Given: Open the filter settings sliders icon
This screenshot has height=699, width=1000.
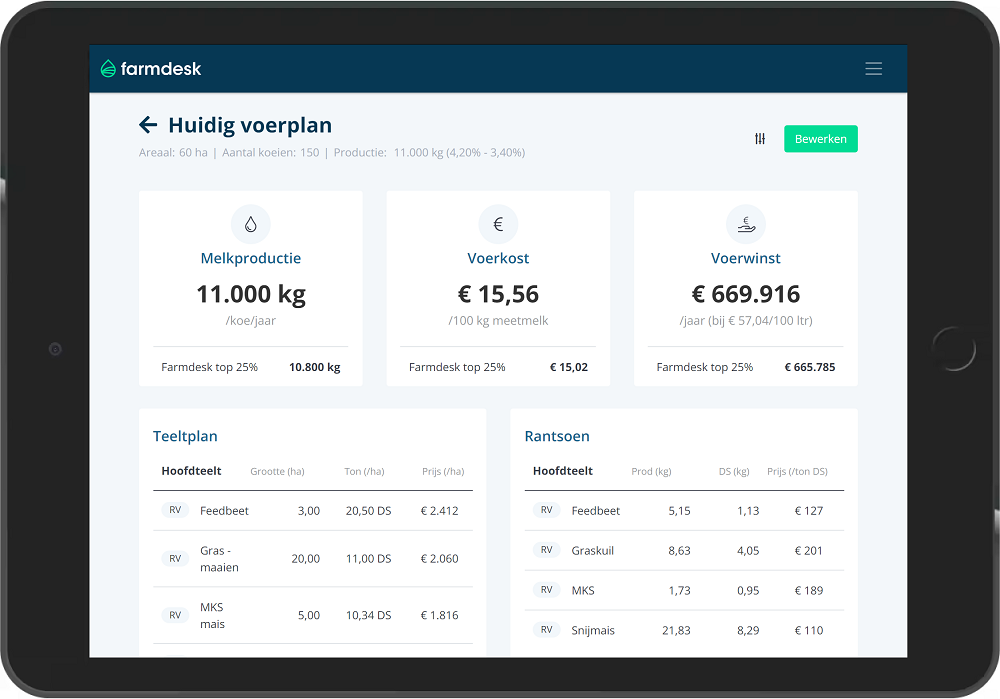Looking at the screenshot, I should click(760, 139).
